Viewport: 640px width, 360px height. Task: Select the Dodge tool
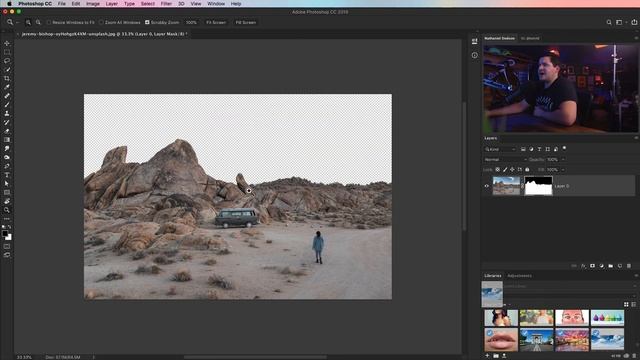tap(7, 157)
